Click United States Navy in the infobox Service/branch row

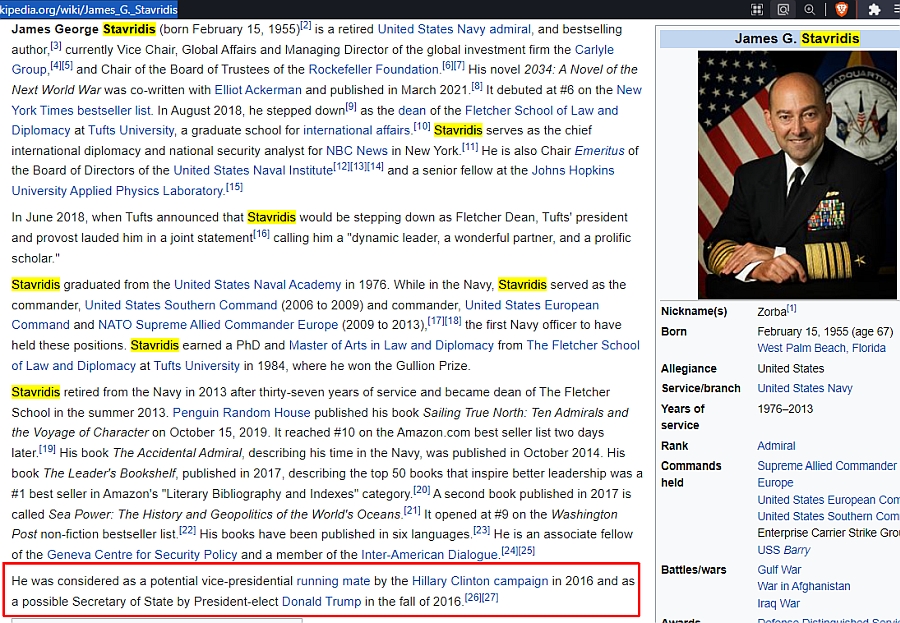[x=805, y=388]
